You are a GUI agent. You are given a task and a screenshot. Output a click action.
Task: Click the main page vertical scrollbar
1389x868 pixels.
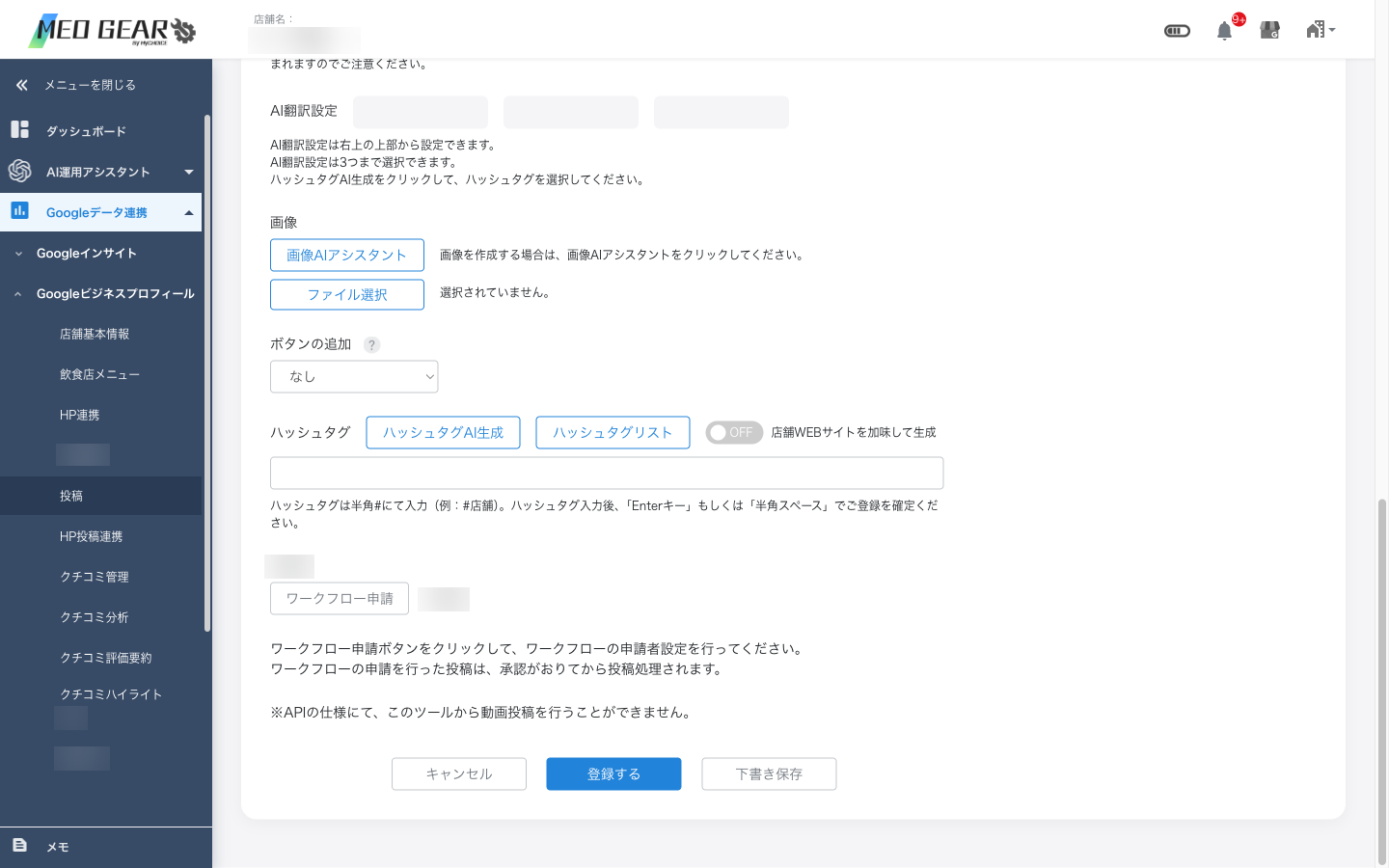[1382, 681]
